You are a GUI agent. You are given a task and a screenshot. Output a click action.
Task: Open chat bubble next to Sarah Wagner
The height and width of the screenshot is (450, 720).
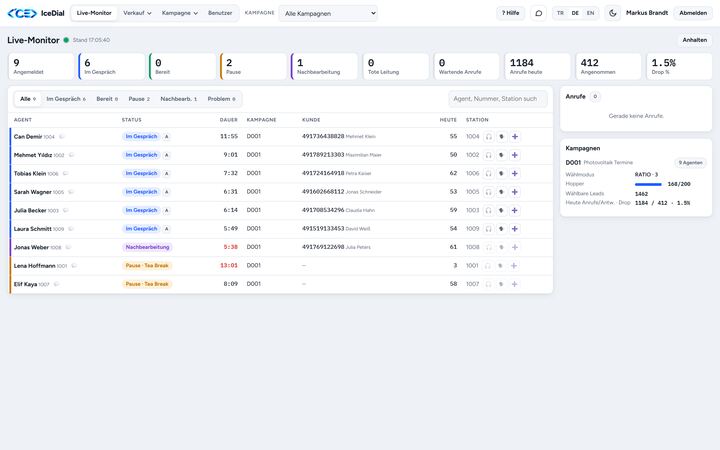coord(71,192)
